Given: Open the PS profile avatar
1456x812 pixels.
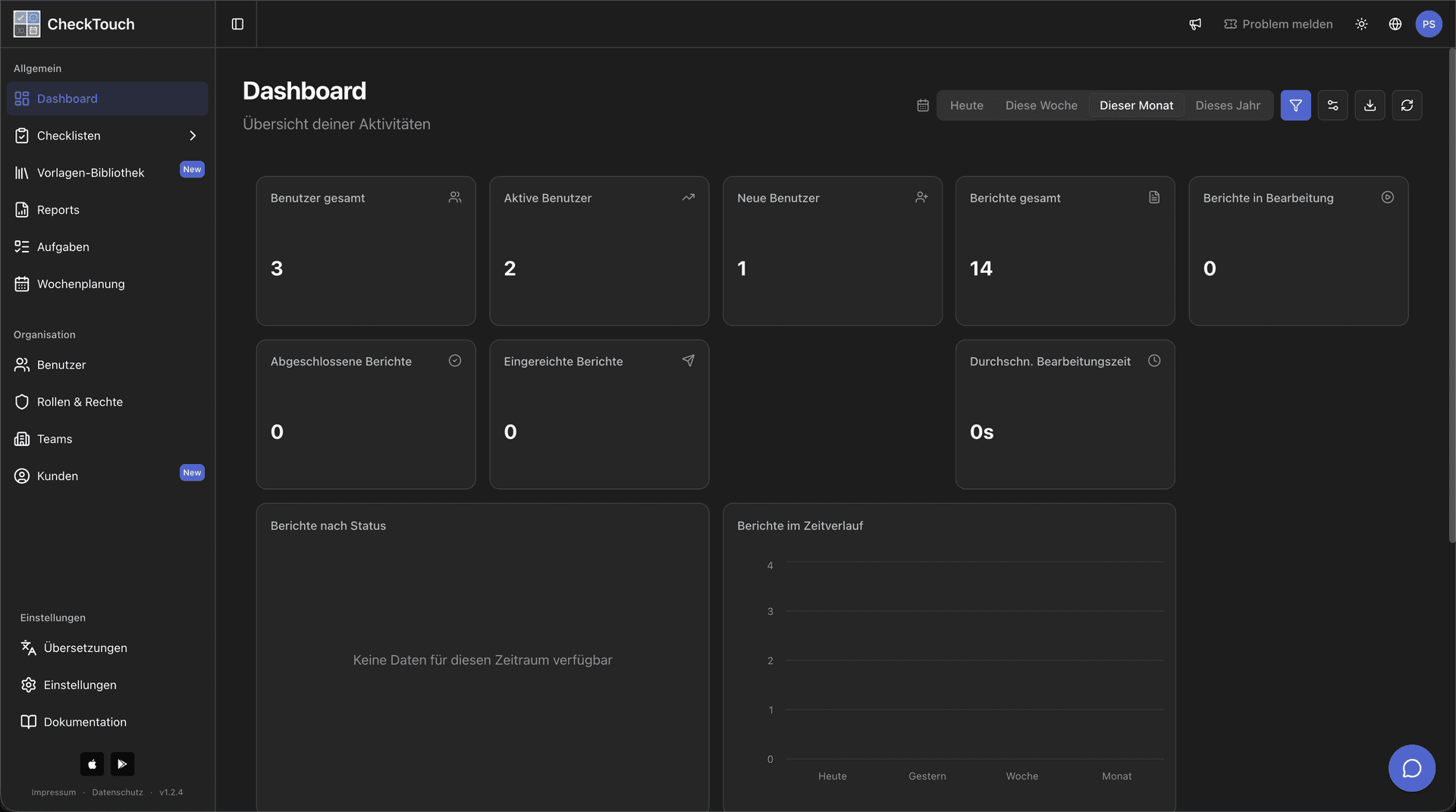Looking at the screenshot, I should pyautogui.click(x=1429, y=24).
